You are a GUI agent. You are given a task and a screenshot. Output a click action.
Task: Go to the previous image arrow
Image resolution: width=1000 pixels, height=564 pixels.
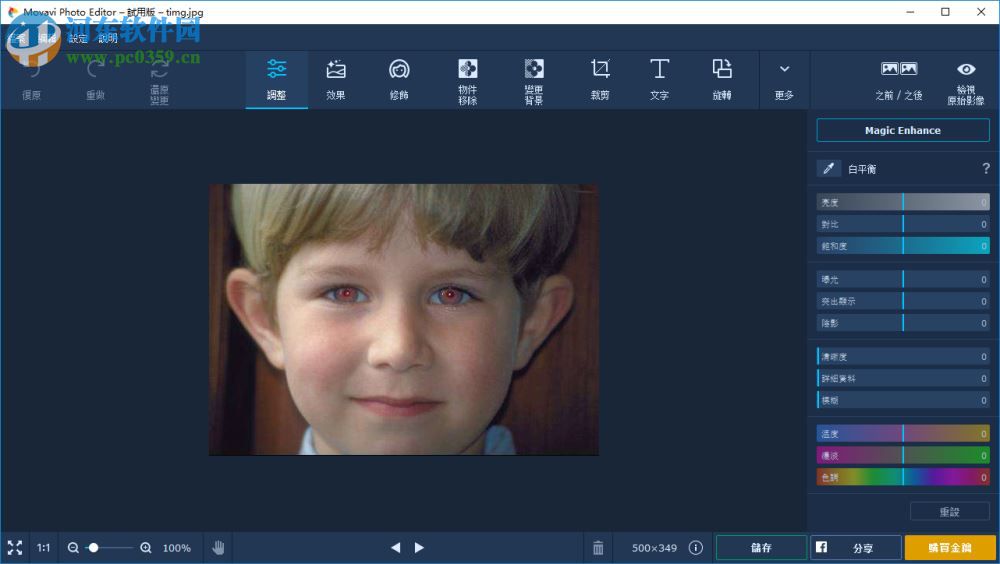click(395, 547)
